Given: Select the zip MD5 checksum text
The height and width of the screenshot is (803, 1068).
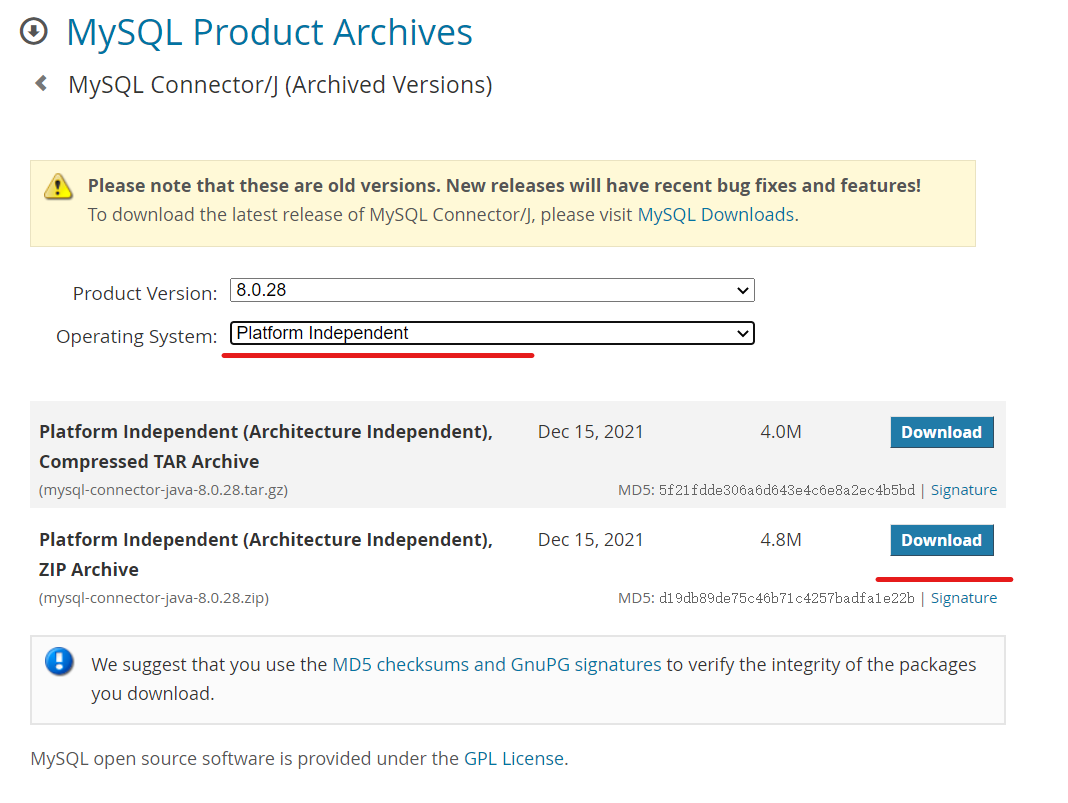Looking at the screenshot, I should 786,598.
